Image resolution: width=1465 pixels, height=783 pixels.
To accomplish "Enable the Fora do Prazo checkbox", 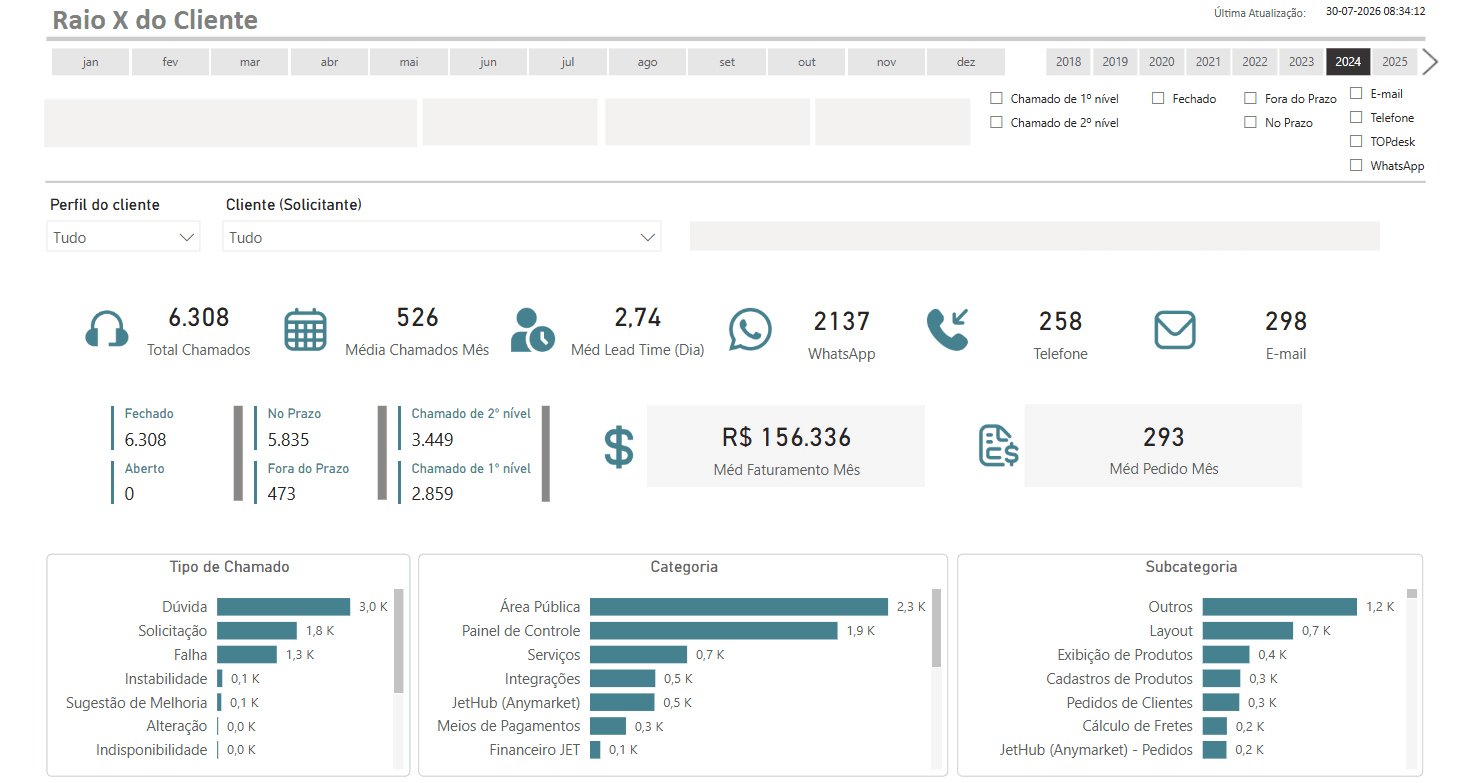I will 1250,98.
